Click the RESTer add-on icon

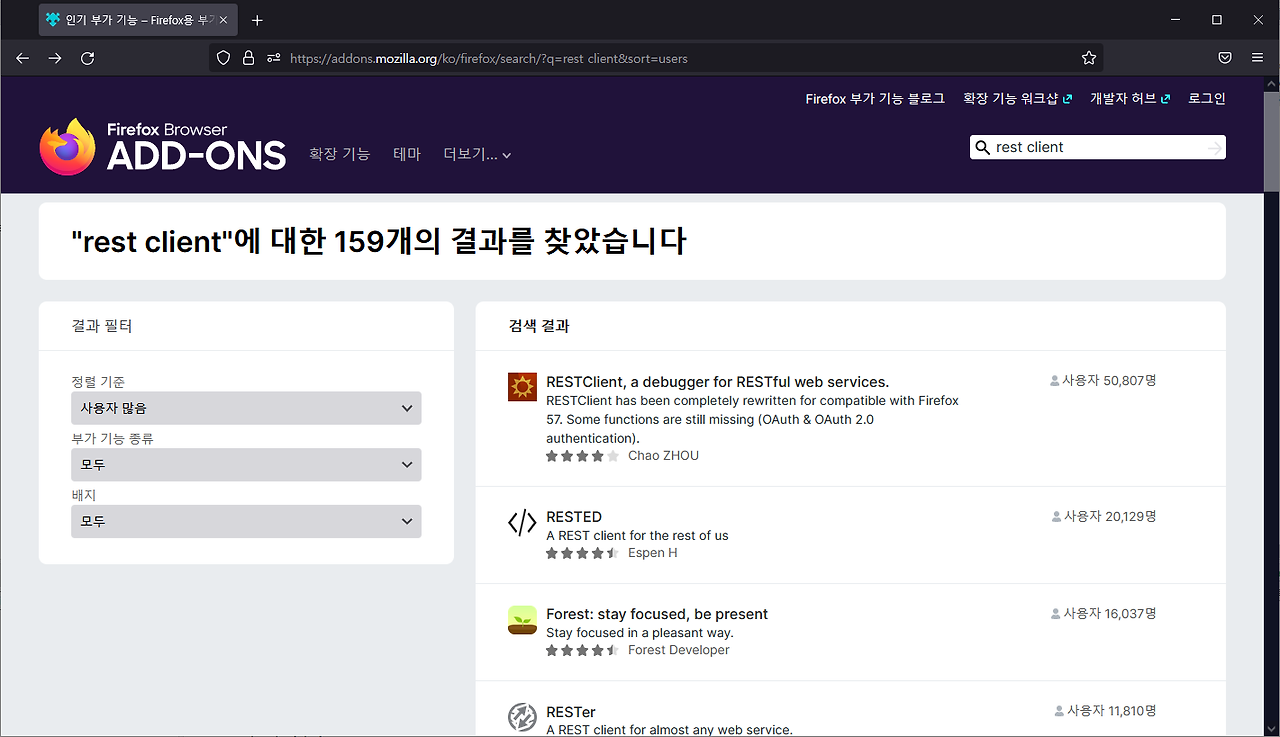pyautogui.click(x=522, y=717)
